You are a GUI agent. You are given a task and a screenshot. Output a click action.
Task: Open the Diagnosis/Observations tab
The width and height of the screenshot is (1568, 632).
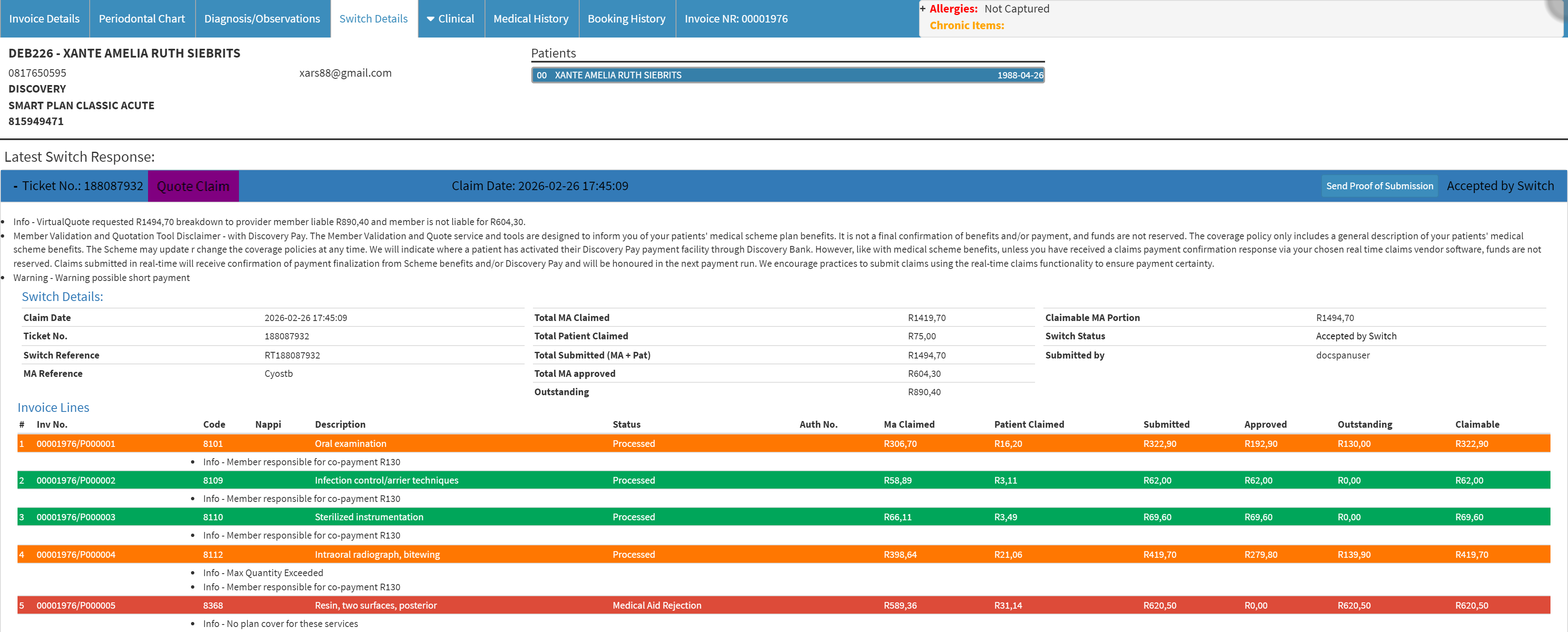(262, 19)
